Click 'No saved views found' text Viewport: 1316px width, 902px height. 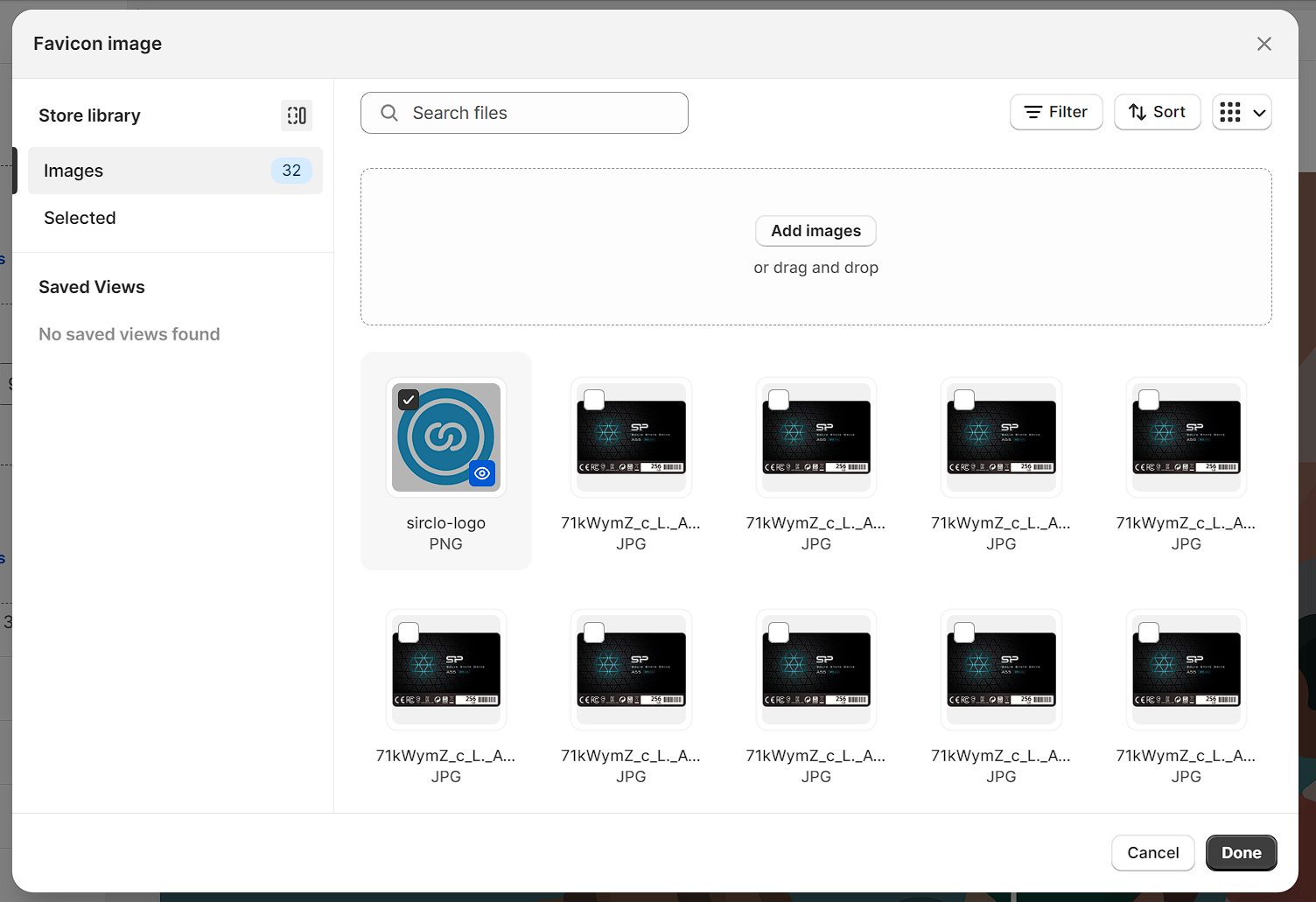coord(129,334)
